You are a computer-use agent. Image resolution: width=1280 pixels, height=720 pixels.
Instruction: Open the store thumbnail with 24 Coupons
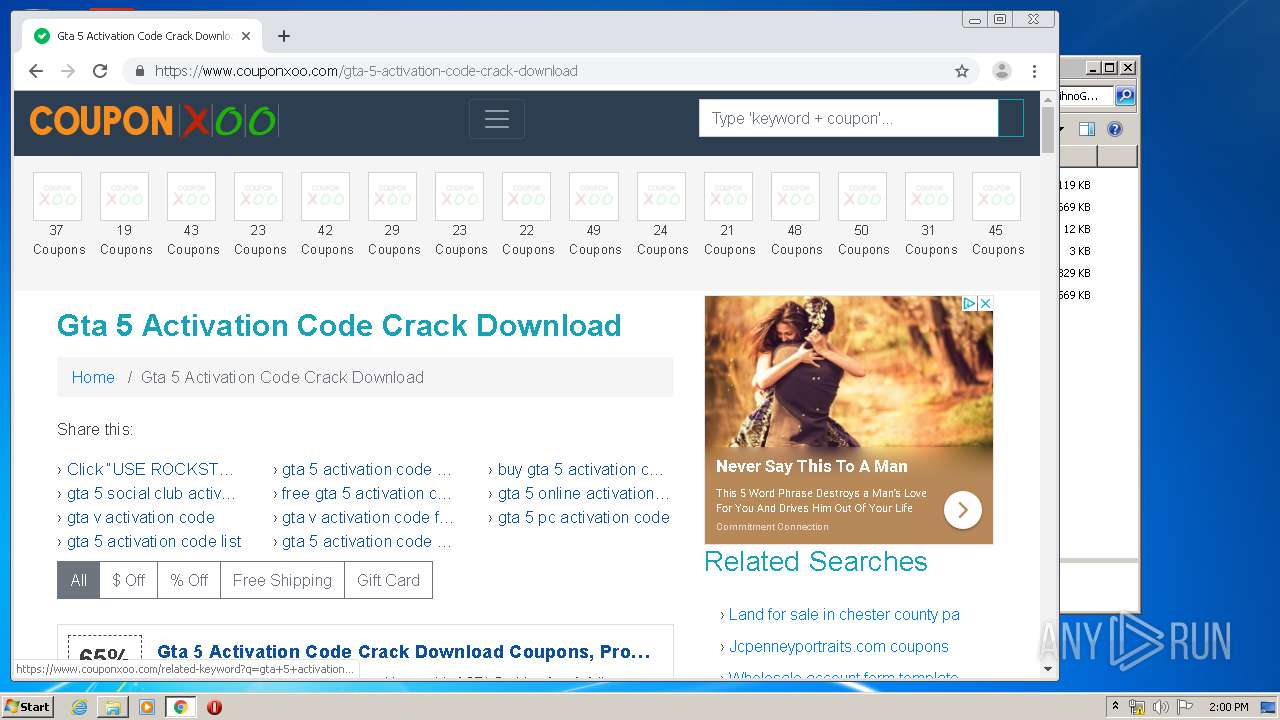coord(661,196)
